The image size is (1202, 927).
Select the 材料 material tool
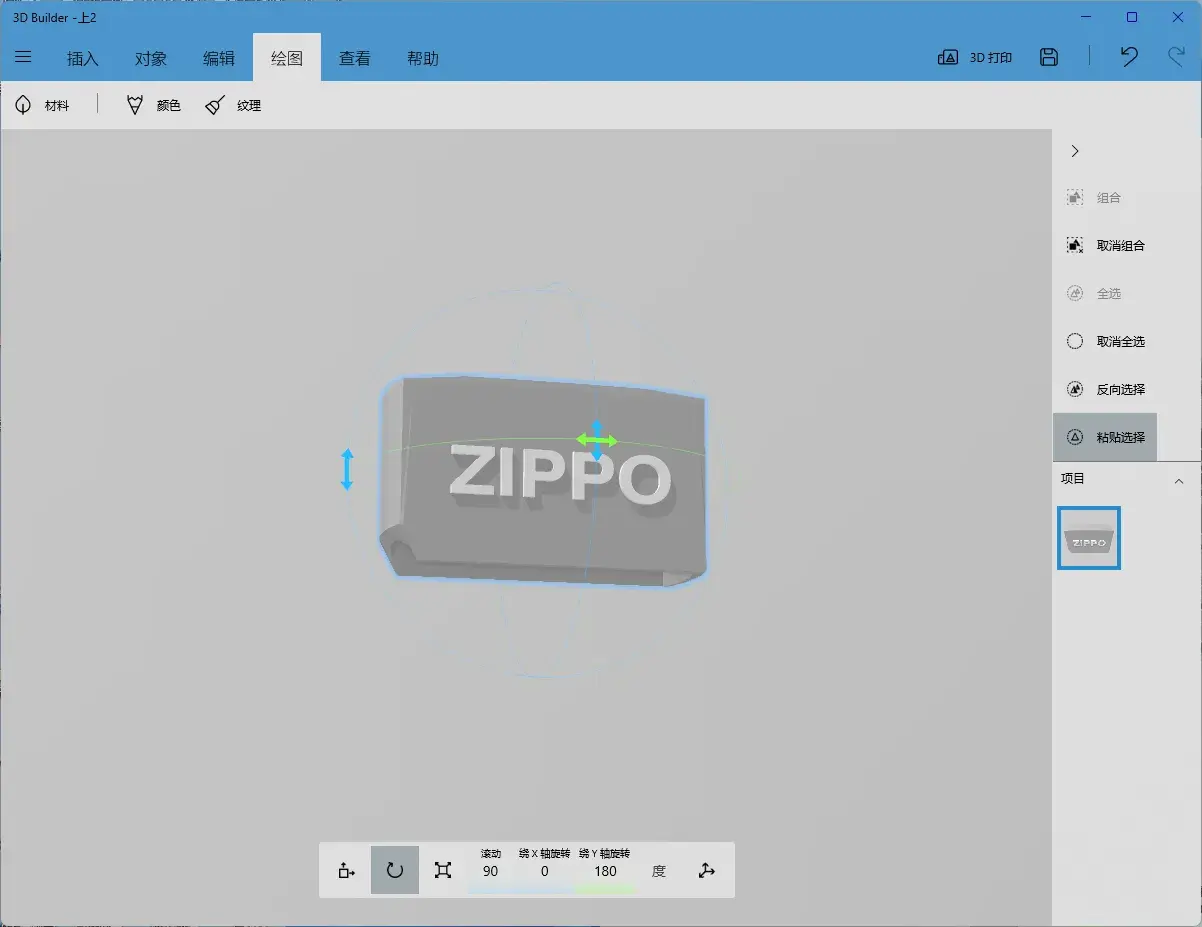[x=43, y=105]
